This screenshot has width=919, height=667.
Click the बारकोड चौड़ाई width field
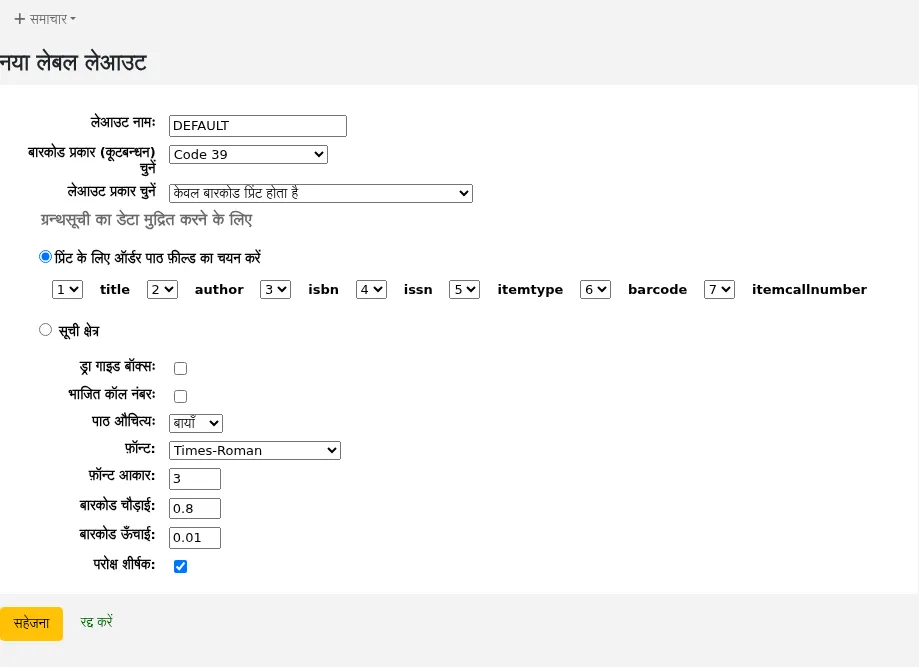[x=195, y=508]
